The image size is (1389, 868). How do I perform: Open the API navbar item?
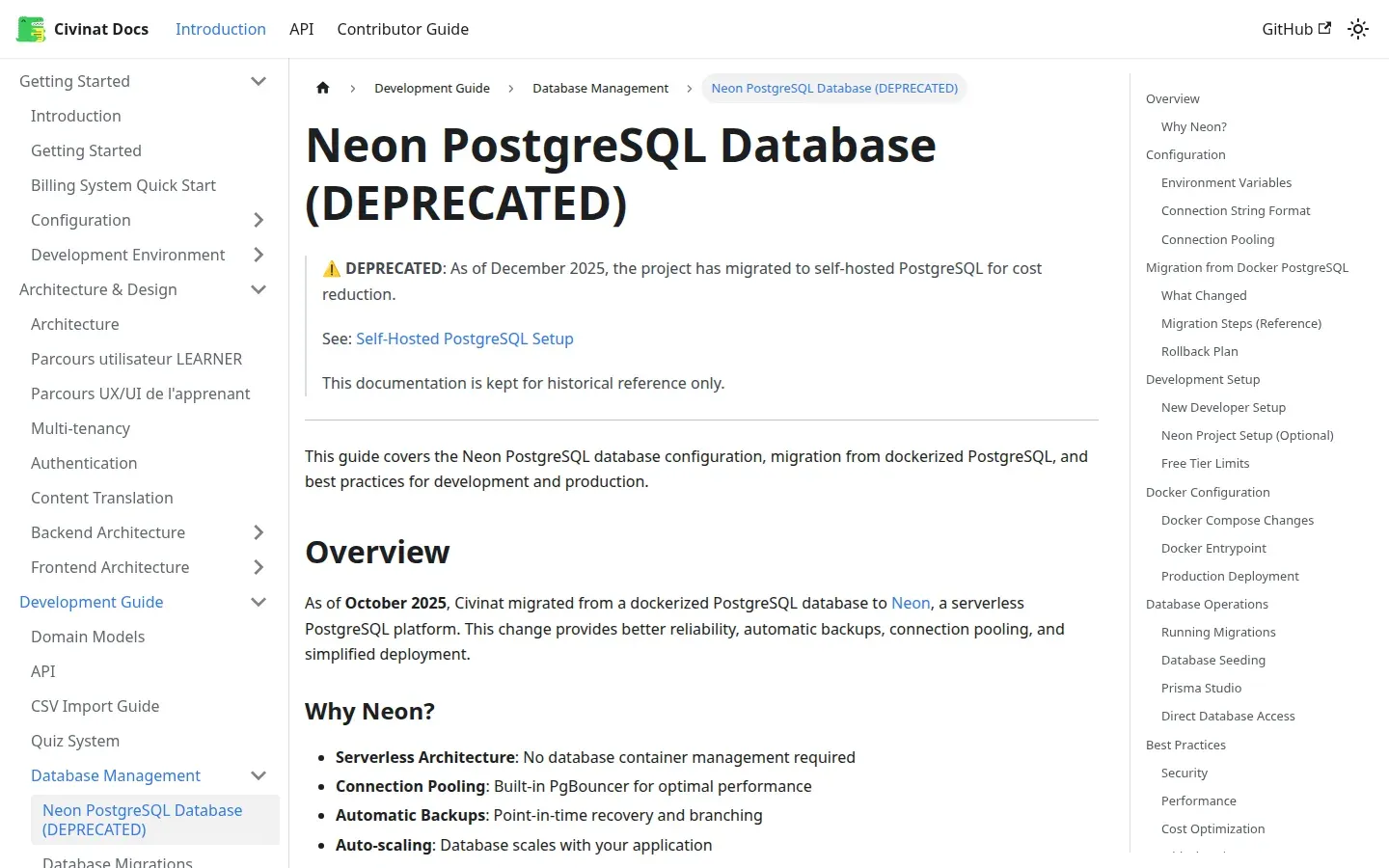pos(302,29)
